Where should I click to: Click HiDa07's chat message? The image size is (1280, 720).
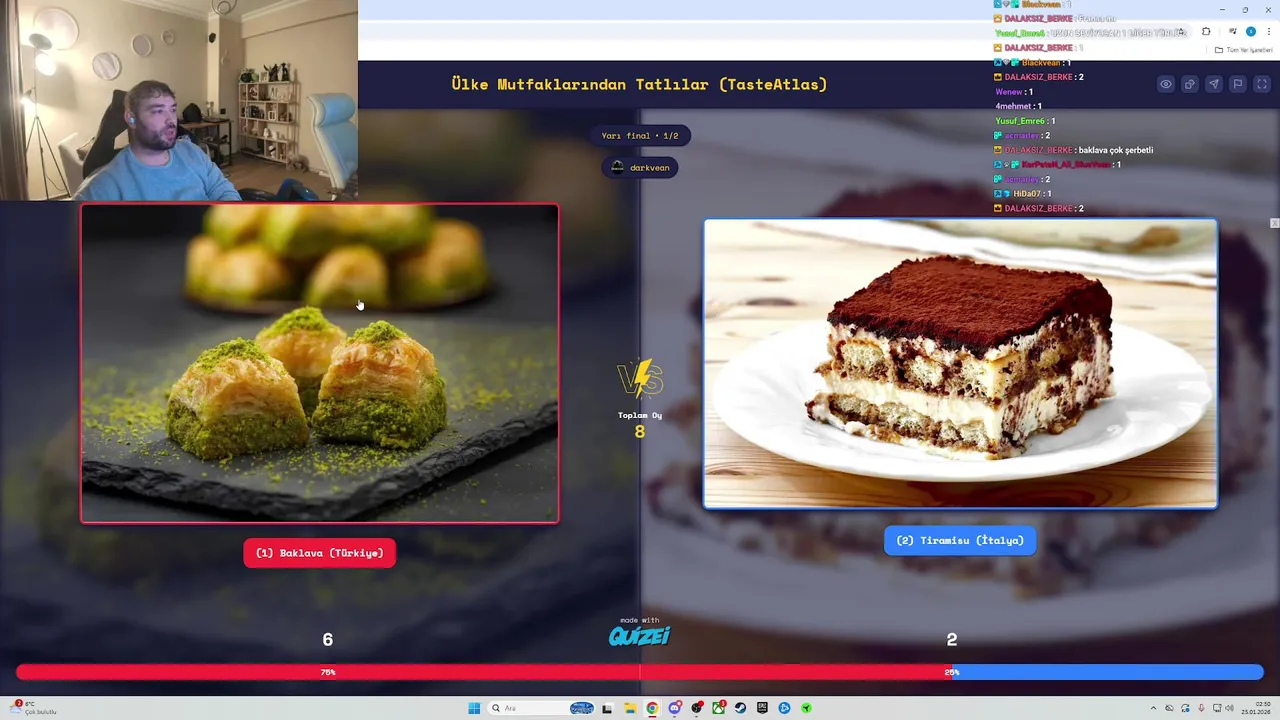tap(1021, 194)
